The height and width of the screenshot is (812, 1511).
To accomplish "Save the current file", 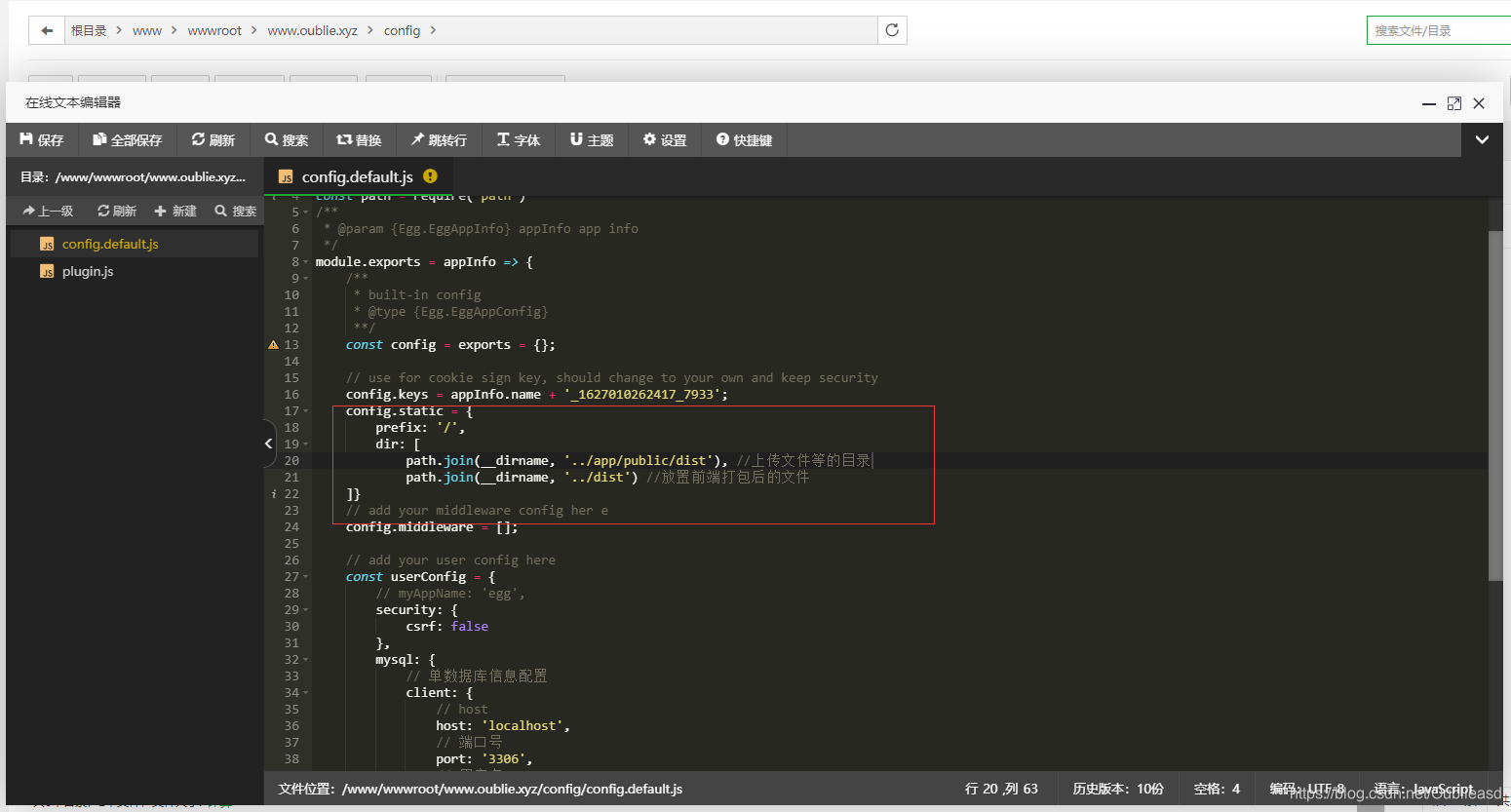I will (x=42, y=140).
